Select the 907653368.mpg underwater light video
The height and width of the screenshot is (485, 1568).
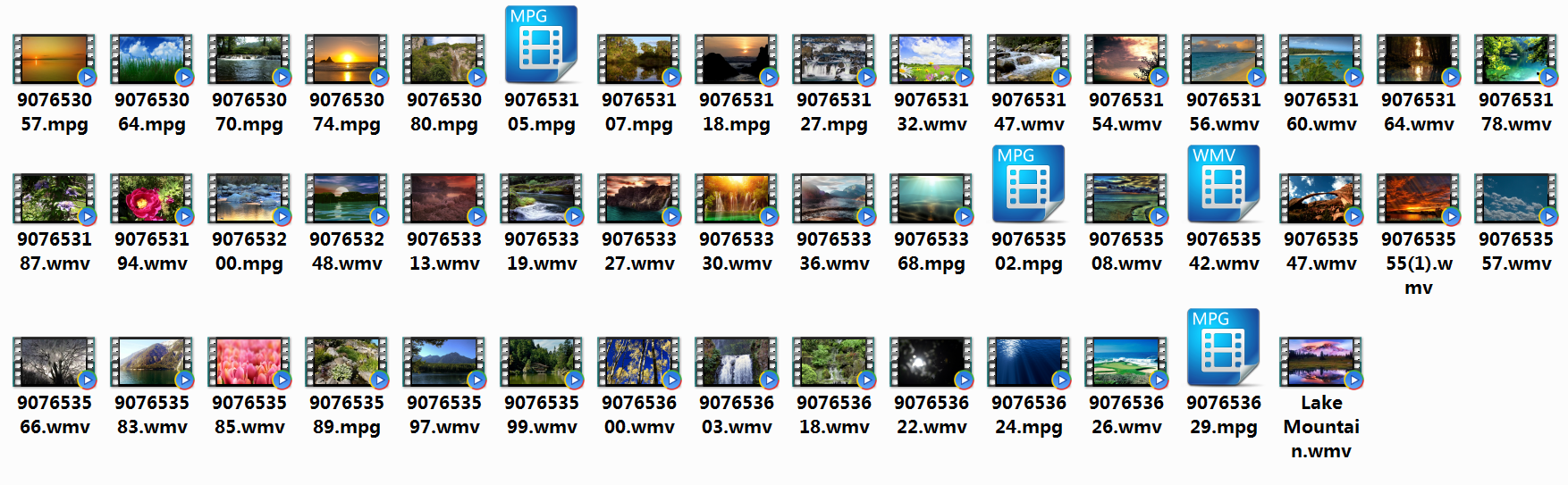pos(932,198)
